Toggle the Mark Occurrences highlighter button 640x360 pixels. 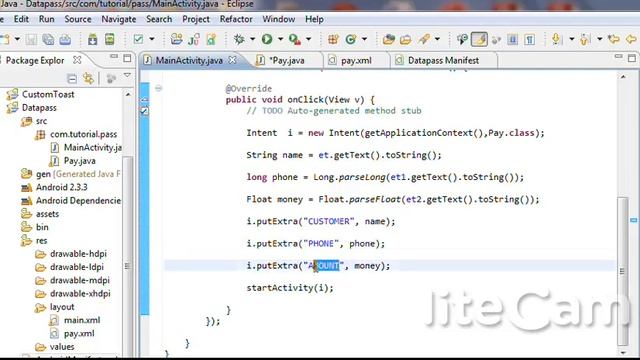(479, 40)
